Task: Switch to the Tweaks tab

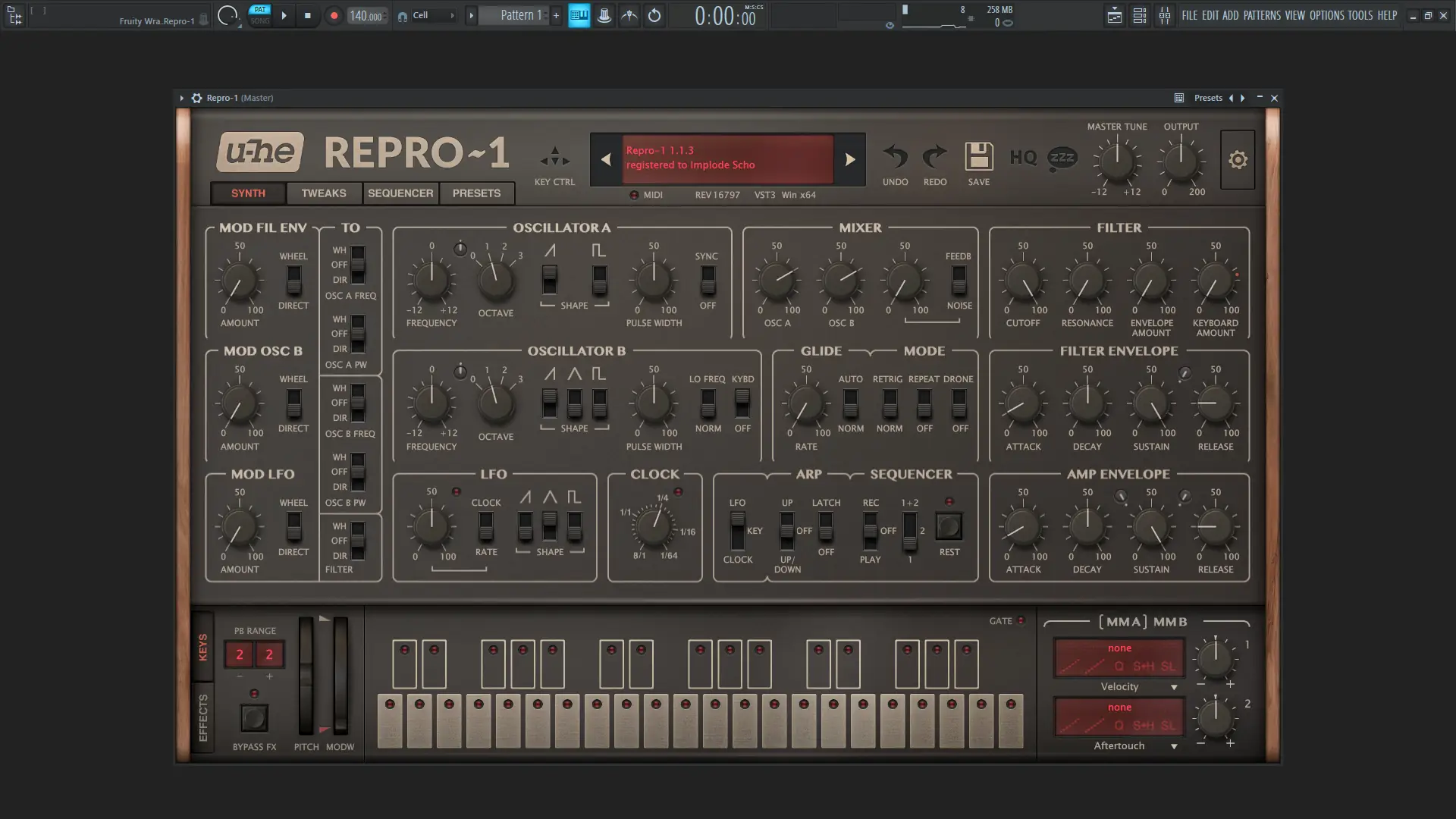Action: point(324,193)
